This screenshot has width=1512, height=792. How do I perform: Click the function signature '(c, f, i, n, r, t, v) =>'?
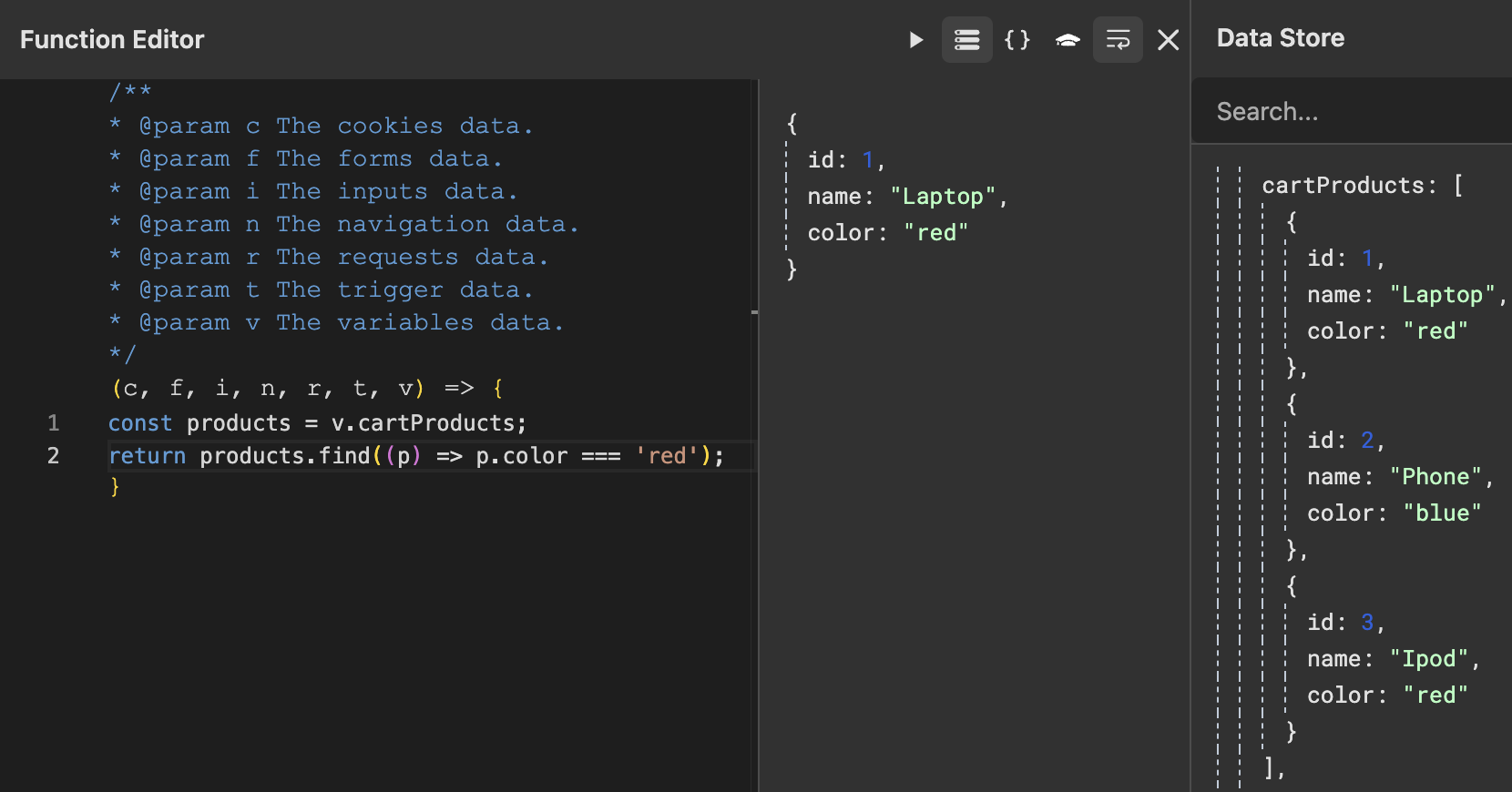pos(292,389)
